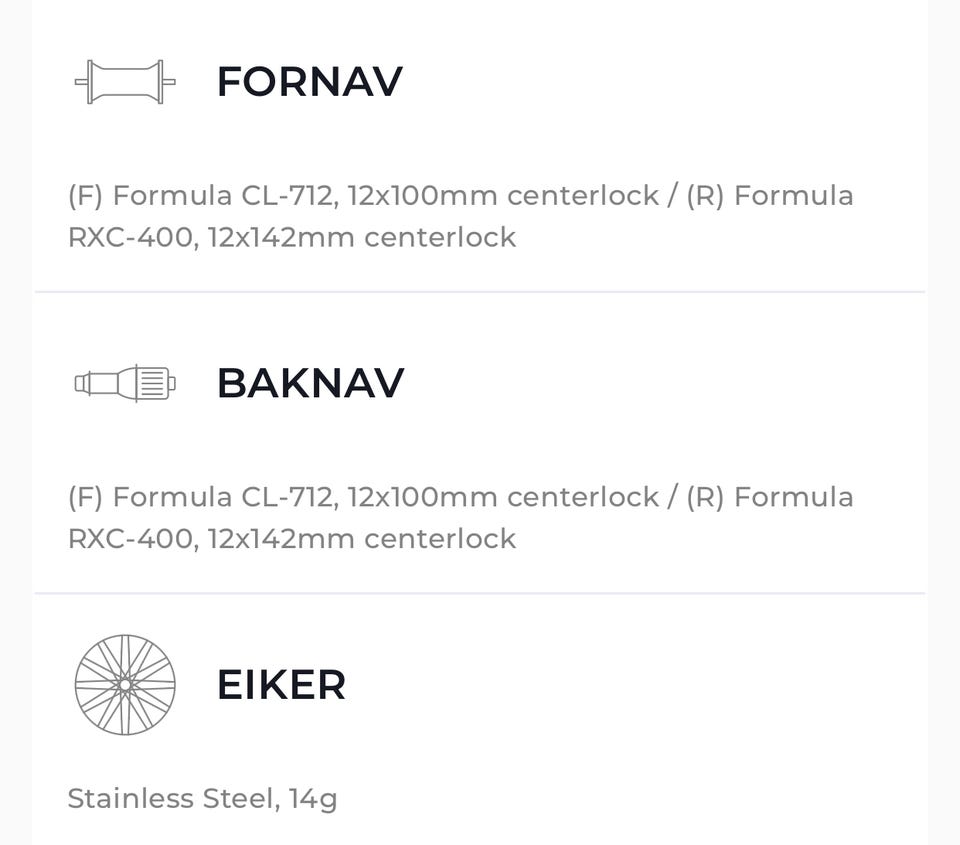This screenshot has height=845, width=960.
Task: Click "12x100mm centerlock" in FORNAV description
Action: (503, 196)
